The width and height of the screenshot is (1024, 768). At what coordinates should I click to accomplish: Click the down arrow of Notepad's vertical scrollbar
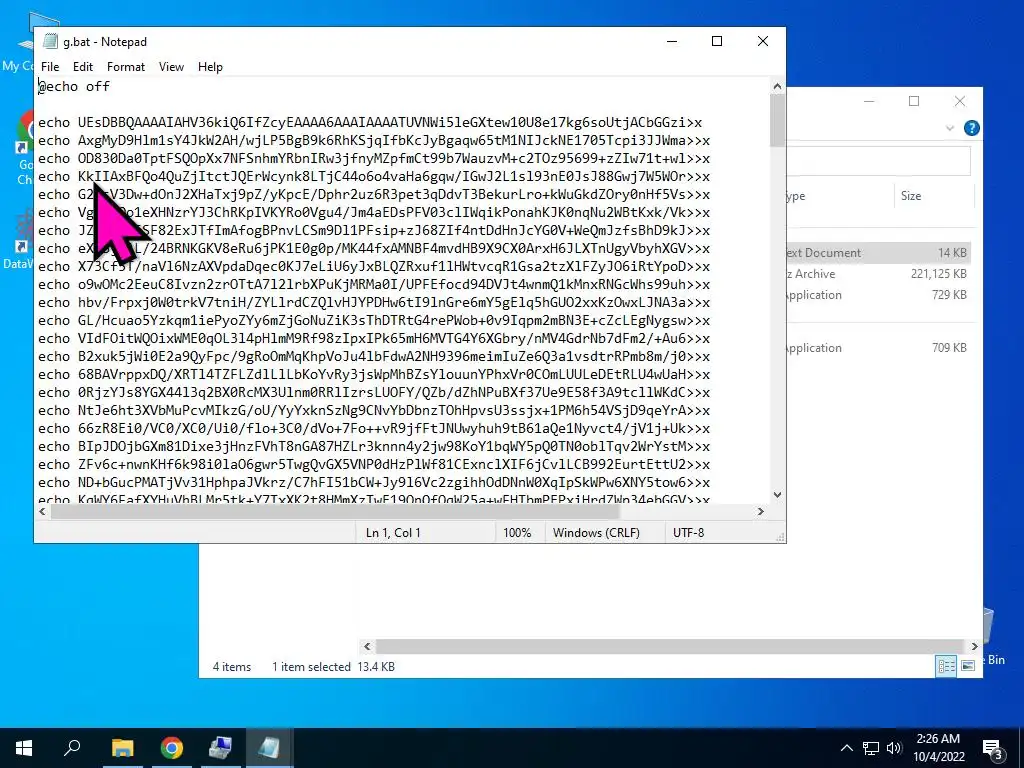[777, 494]
